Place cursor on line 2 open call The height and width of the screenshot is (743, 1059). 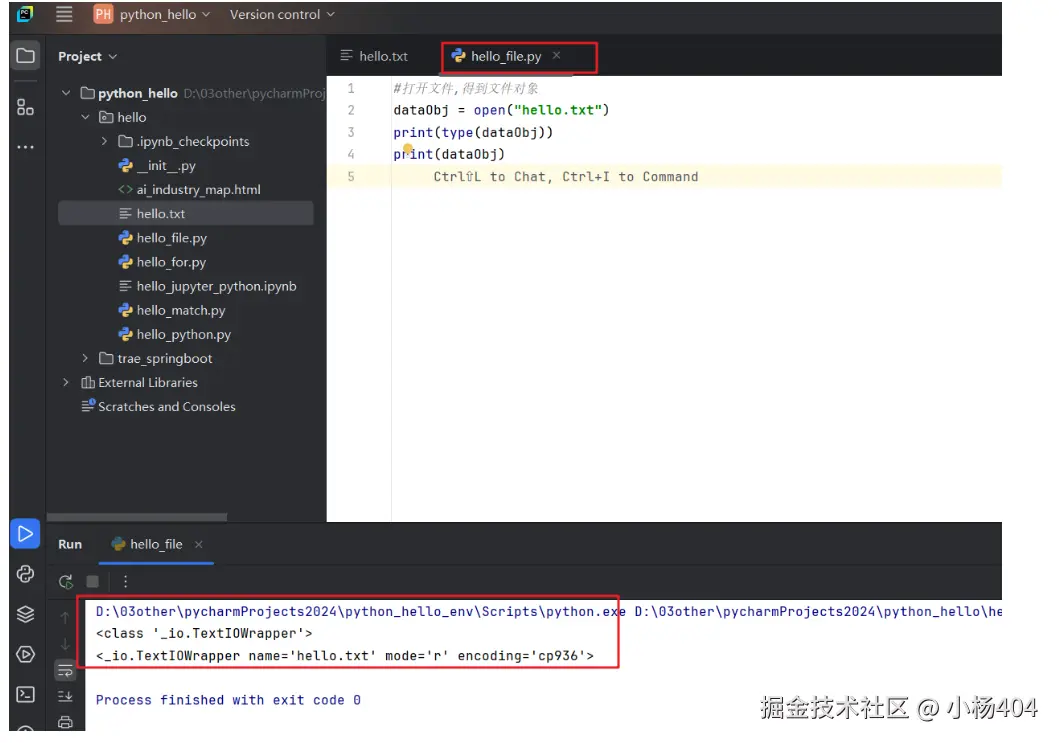tap(541, 110)
